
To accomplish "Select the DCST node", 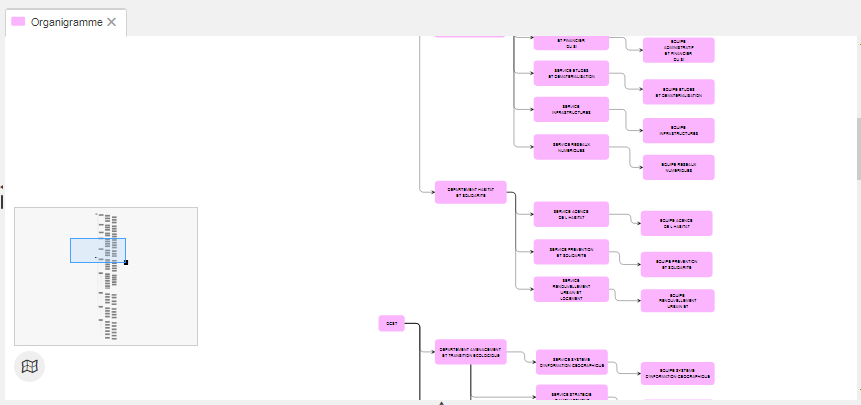I will click(391, 323).
